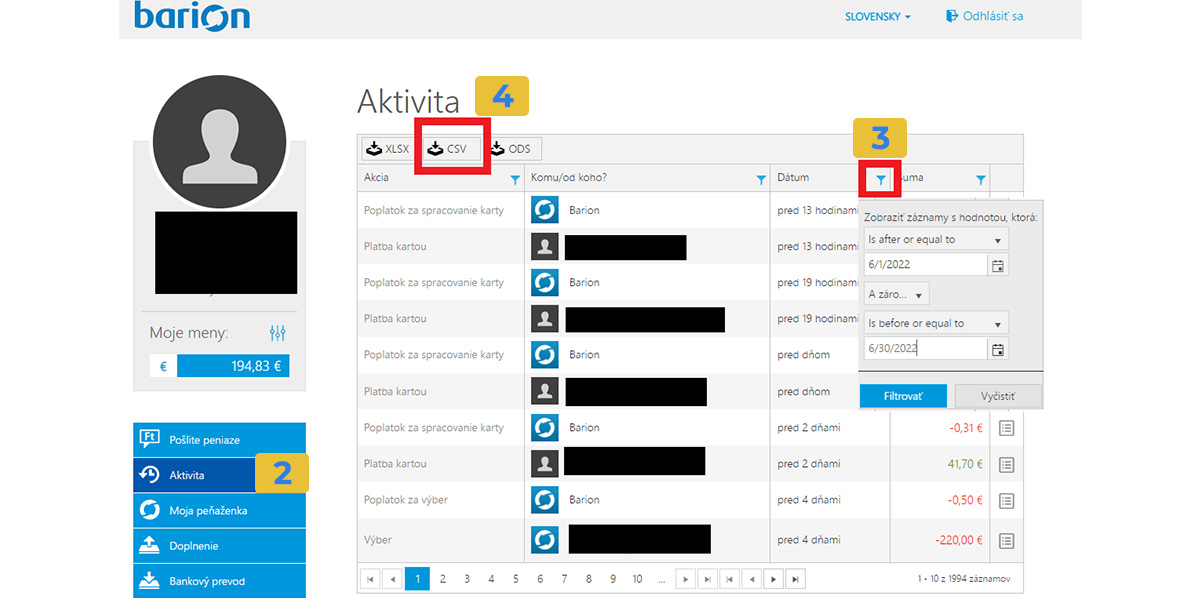Click the 'Moje meny:' label
1200x598 pixels.
pyautogui.click(x=189, y=333)
